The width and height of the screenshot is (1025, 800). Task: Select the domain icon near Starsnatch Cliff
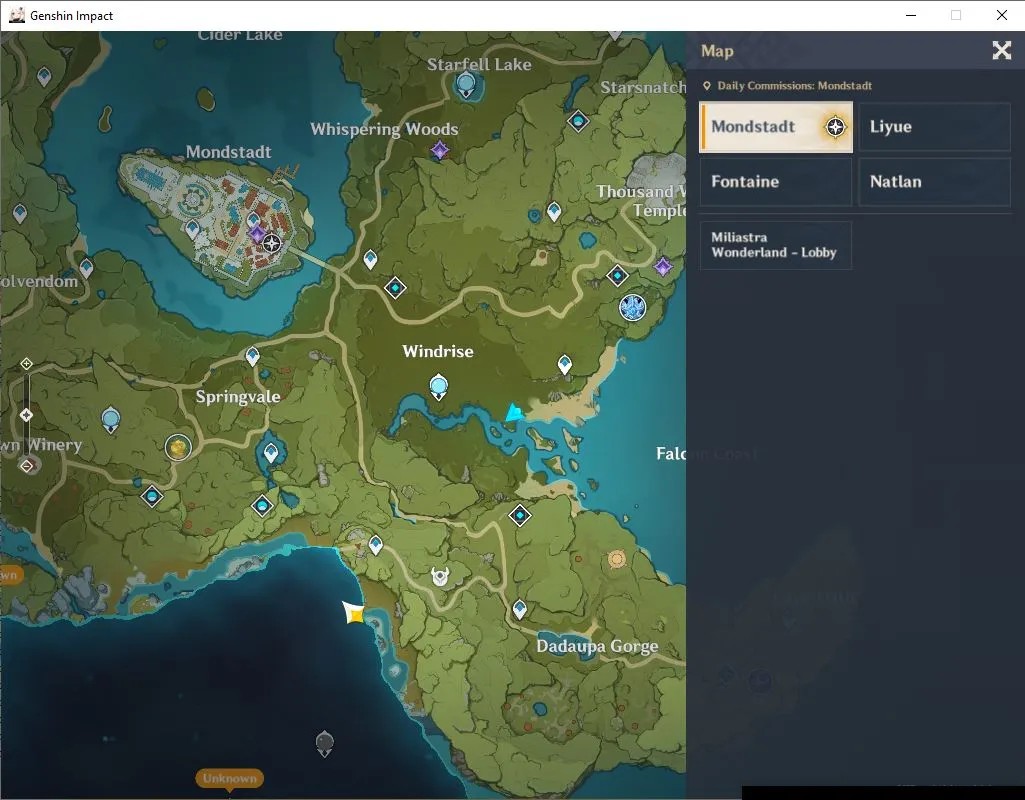click(578, 121)
